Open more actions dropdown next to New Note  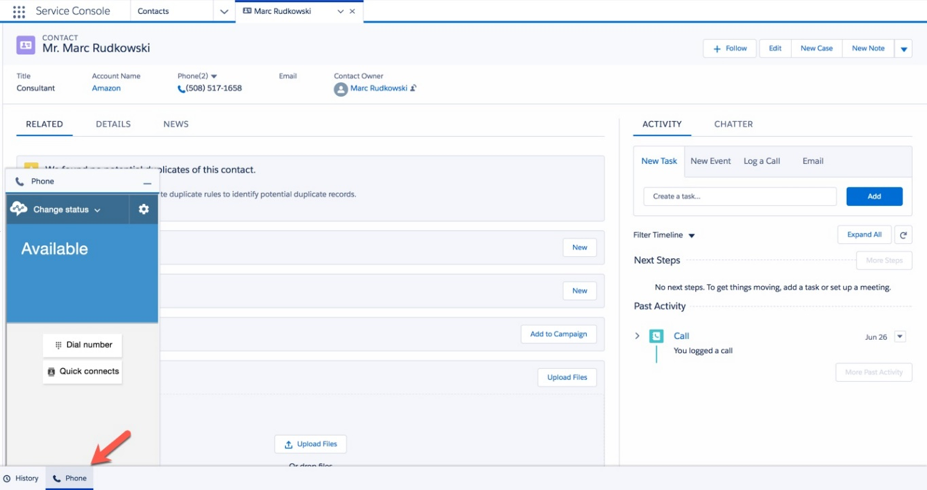[903, 48]
